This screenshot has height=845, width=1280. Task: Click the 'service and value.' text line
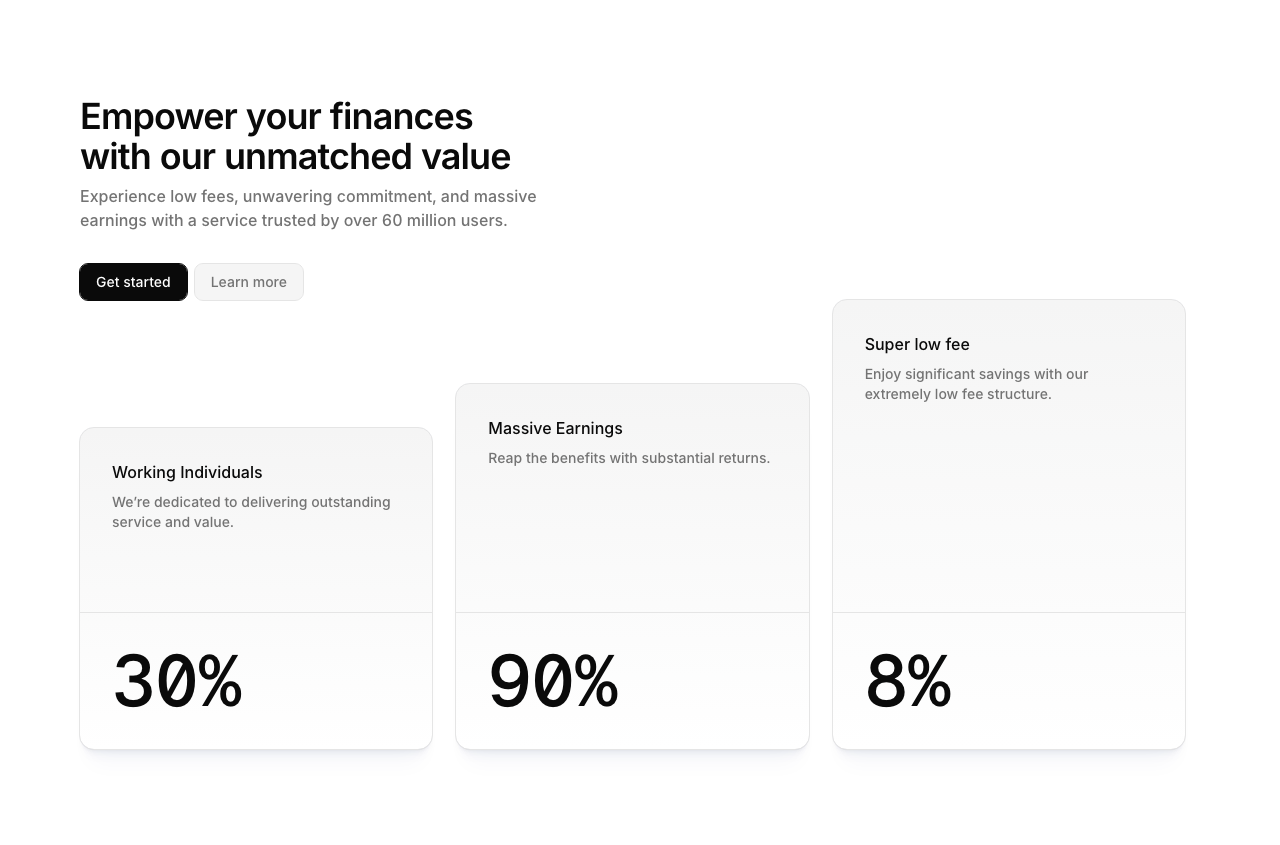tap(172, 522)
